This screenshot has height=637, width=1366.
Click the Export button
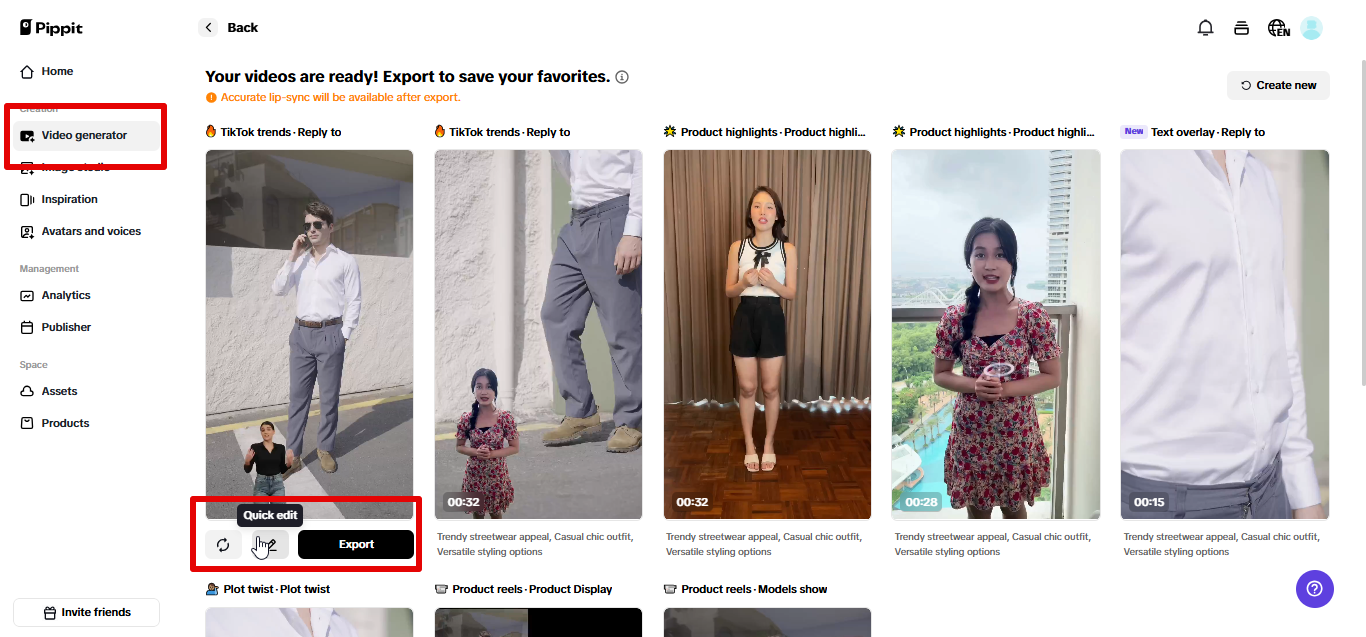(x=356, y=544)
